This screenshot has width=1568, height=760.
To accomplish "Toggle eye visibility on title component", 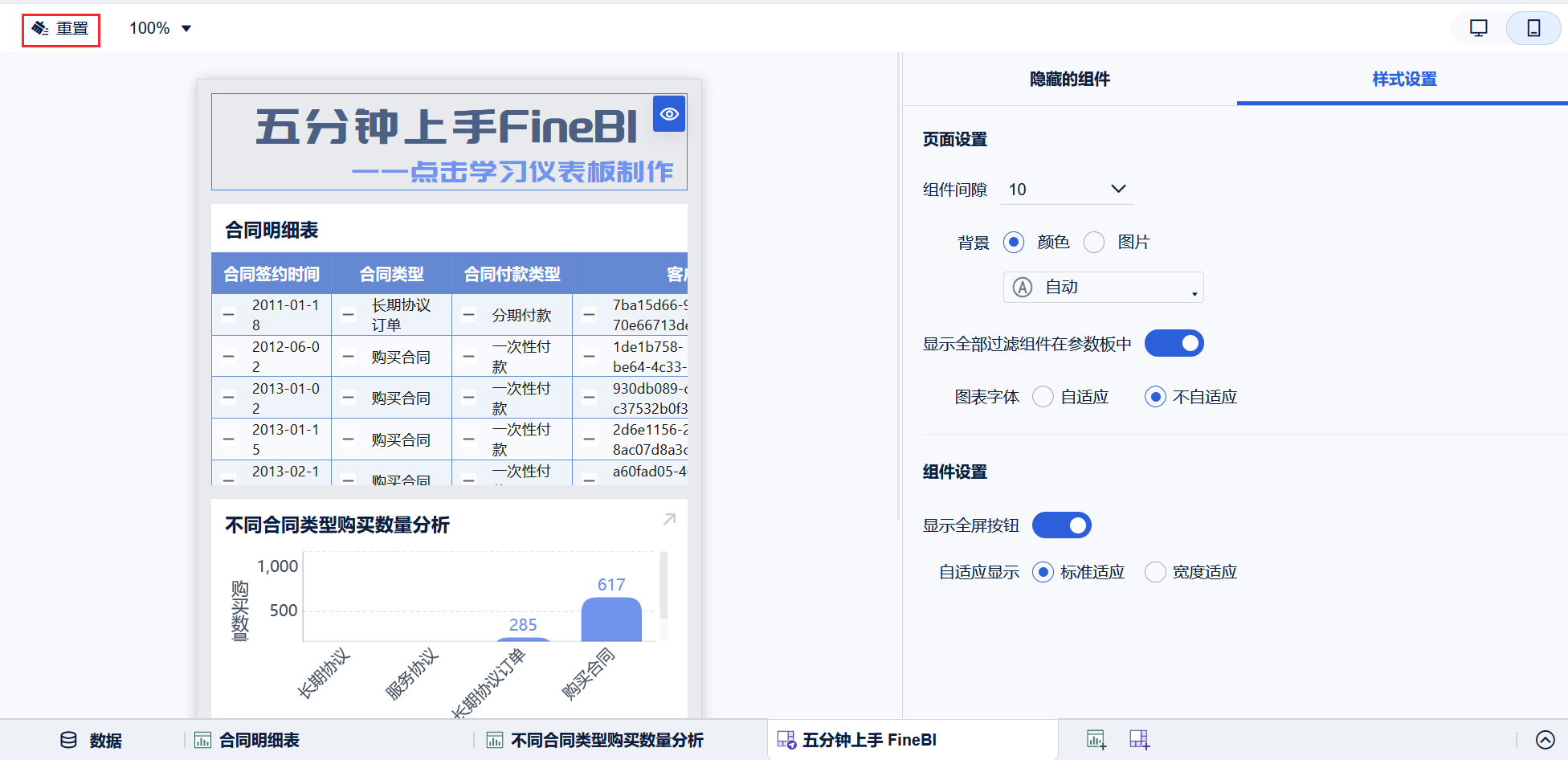I will (669, 114).
